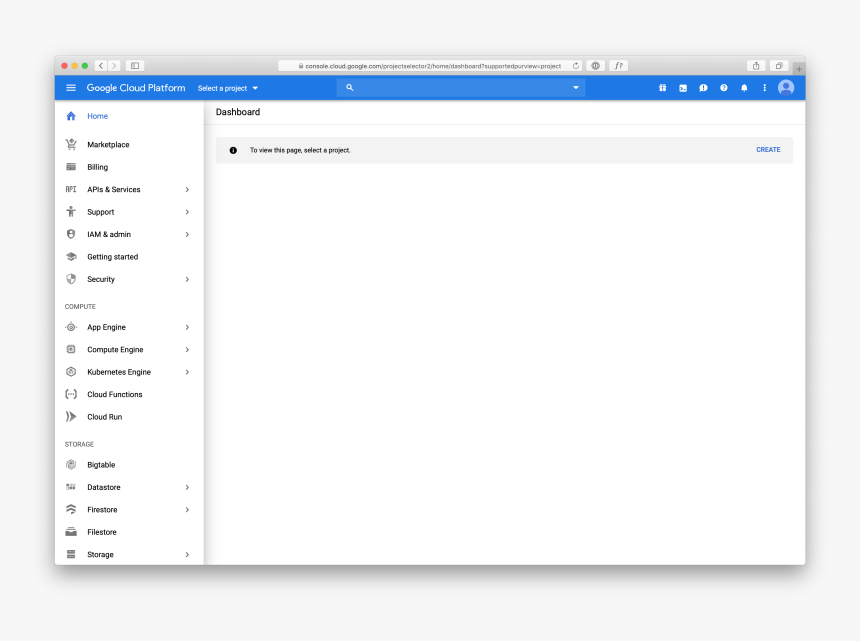The width and height of the screenshot is (860, 641).
Task: Open the three-dot overflow menu
Action: pos(764,88)
